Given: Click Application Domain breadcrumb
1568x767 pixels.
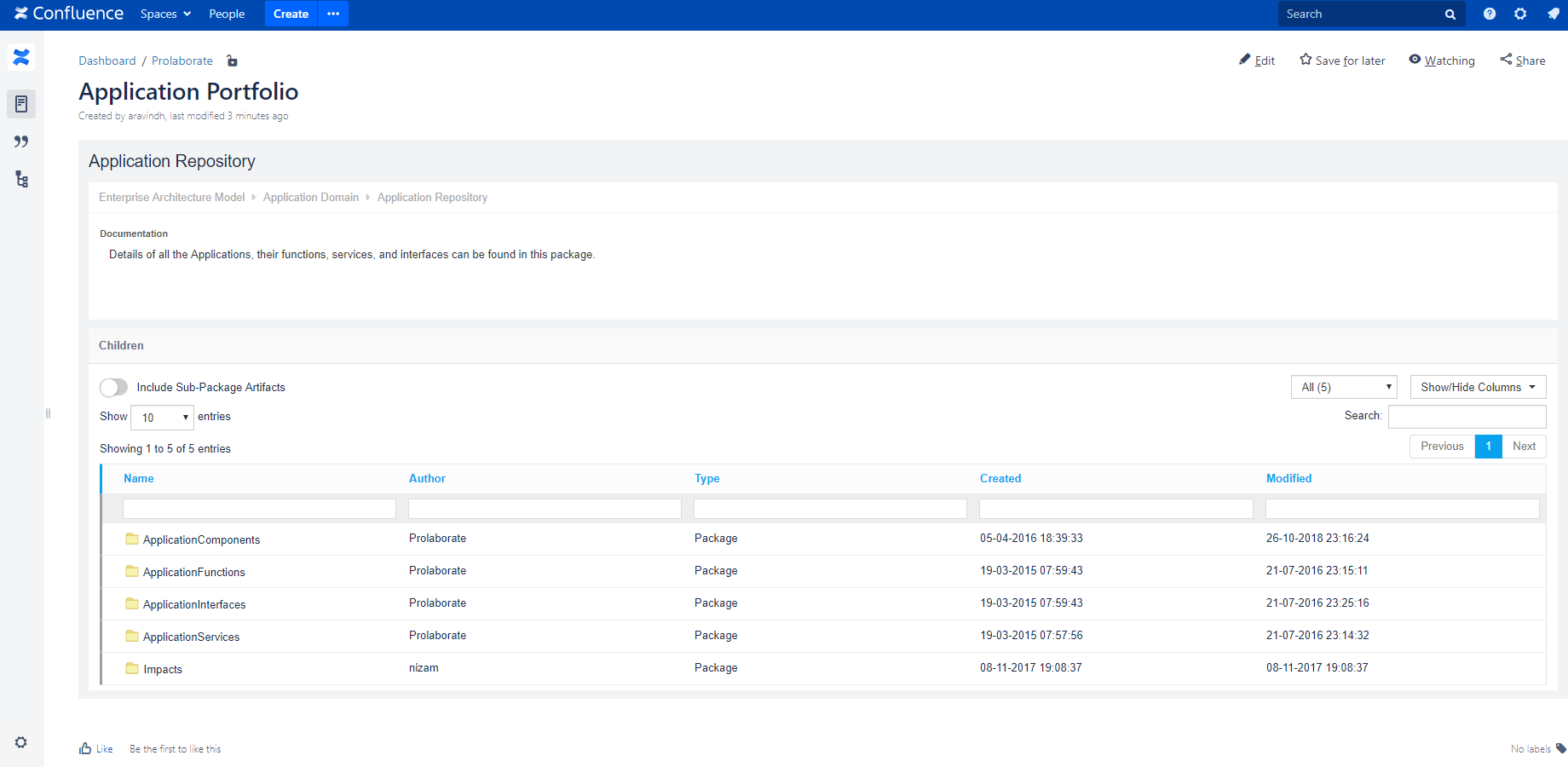Looking at the screenshot, I should click(311, 197).
